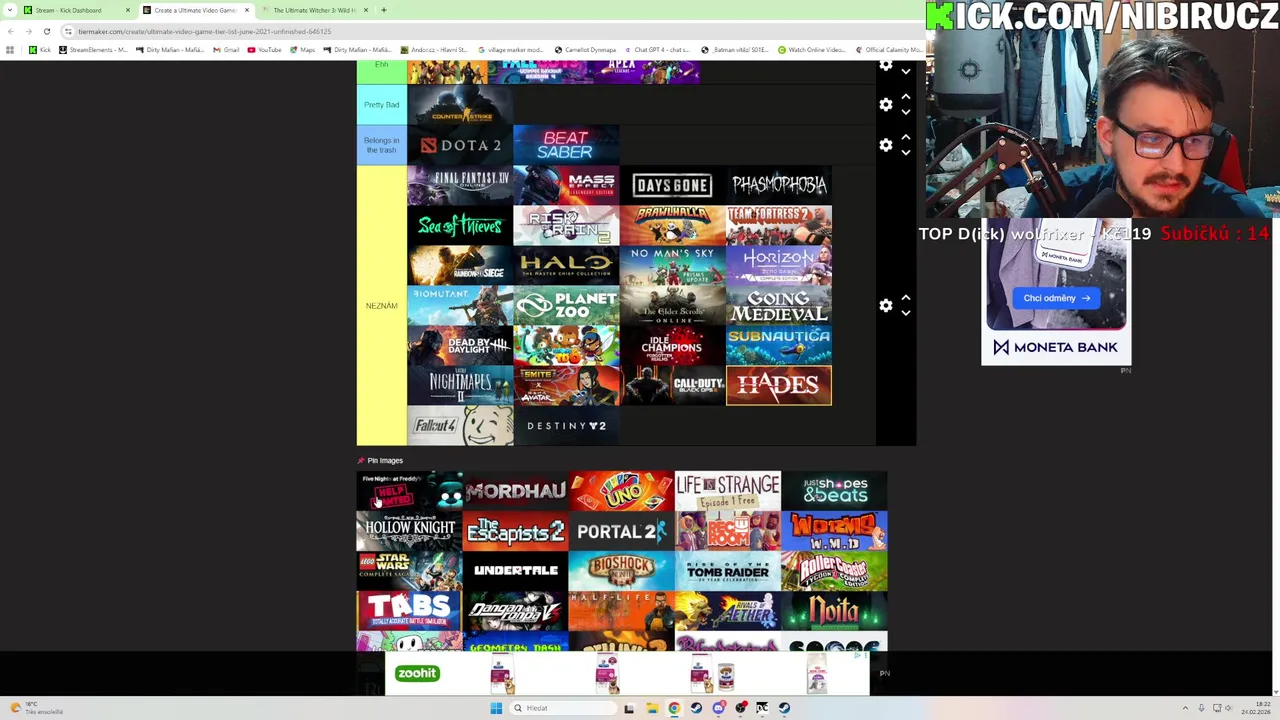Open Discord from the taskbar
The height and width of the screenshot is (720, 1280).
pyautogui.click(x=718, y=708)
